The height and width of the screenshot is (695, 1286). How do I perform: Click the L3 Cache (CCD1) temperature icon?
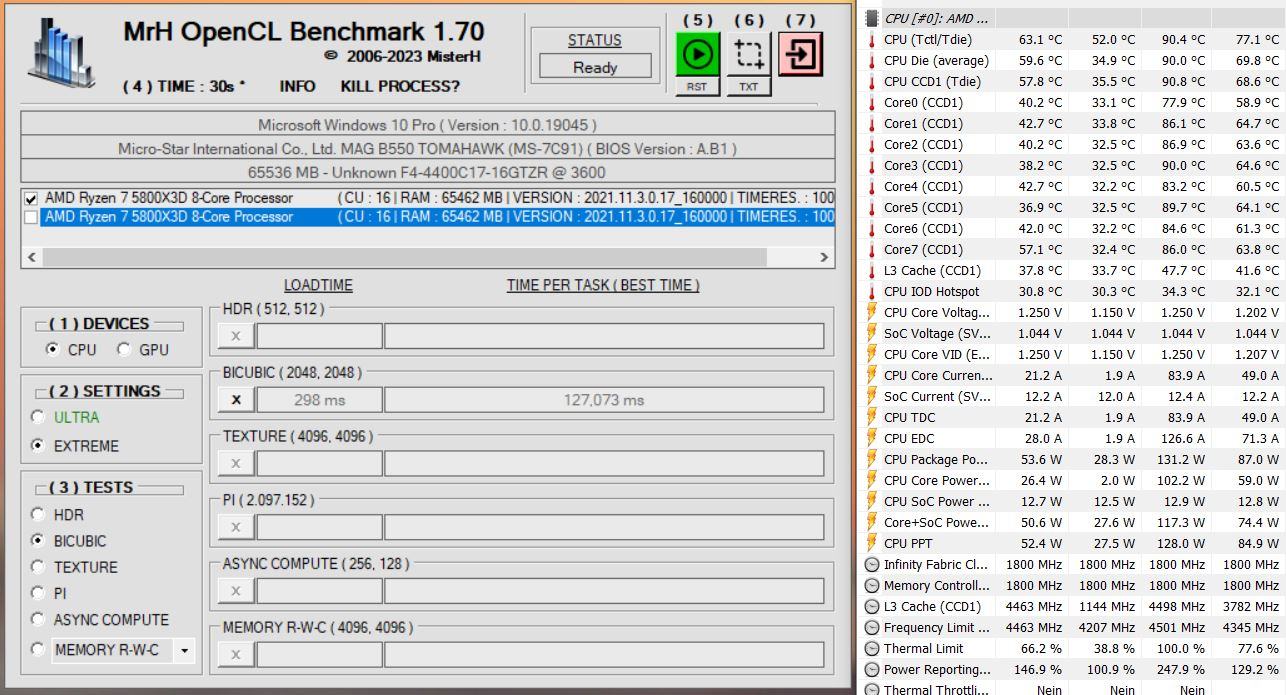(872, 271)
